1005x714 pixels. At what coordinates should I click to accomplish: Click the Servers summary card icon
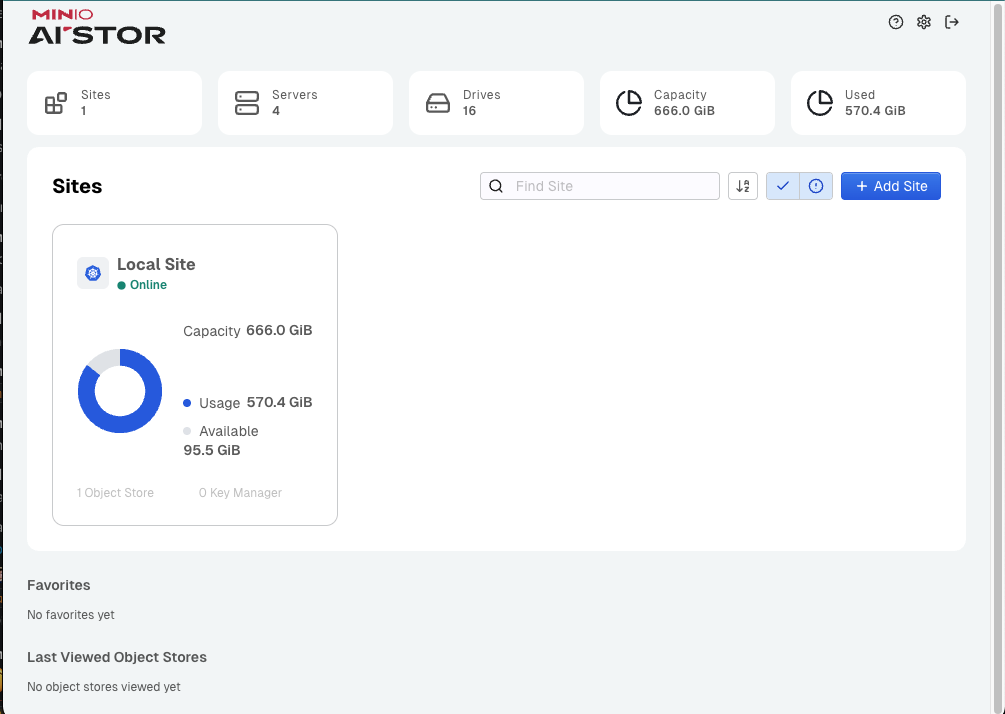click(x=247, y=103)
